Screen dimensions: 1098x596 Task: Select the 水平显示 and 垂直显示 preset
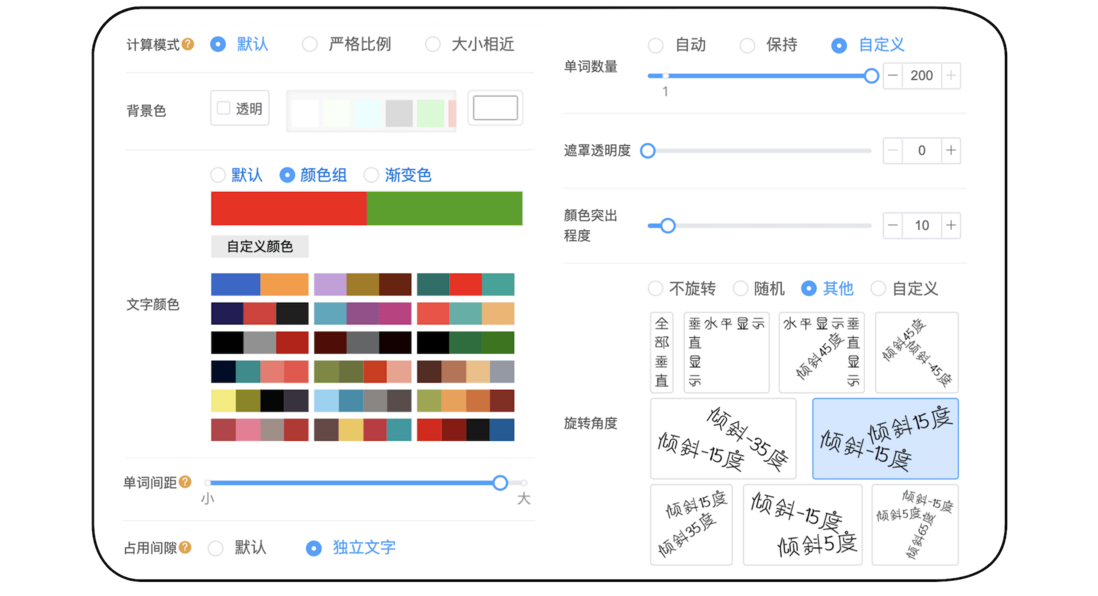tap(726, 352)
